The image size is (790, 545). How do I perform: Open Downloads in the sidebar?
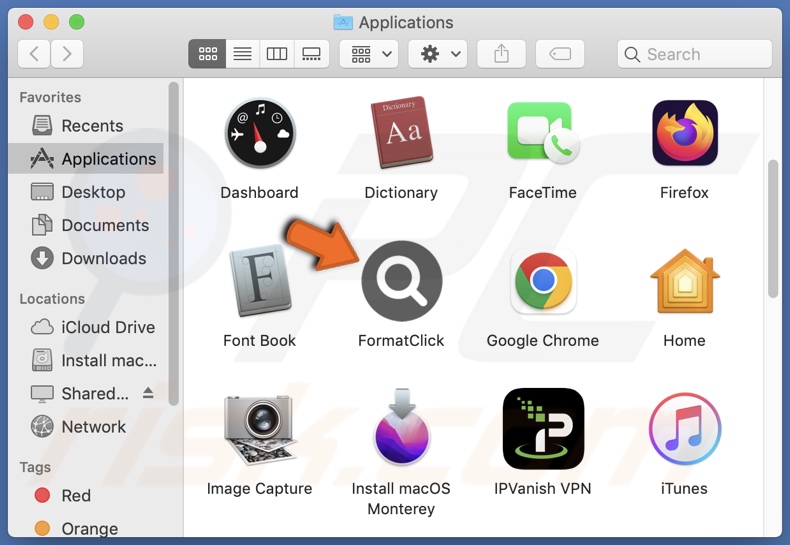click(x=86, y=258)
